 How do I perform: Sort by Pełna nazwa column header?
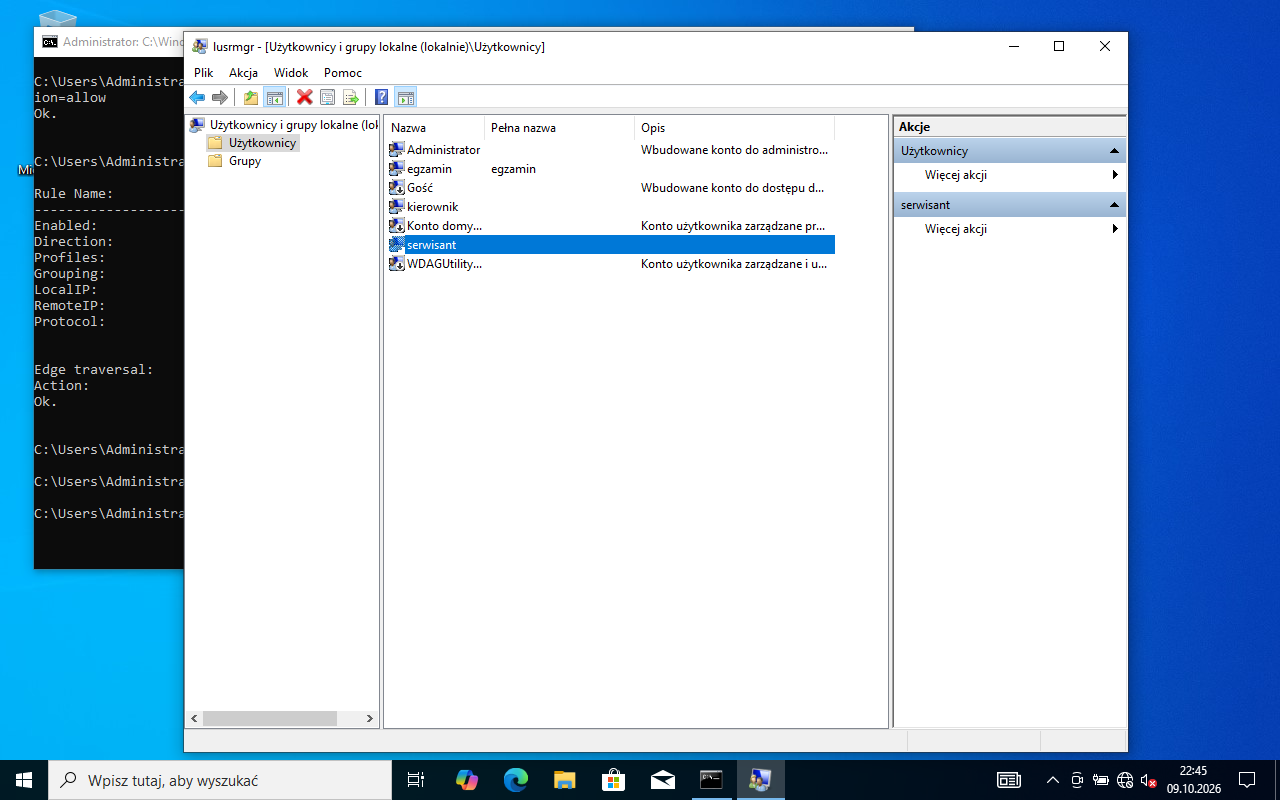[x=559, y=128]
